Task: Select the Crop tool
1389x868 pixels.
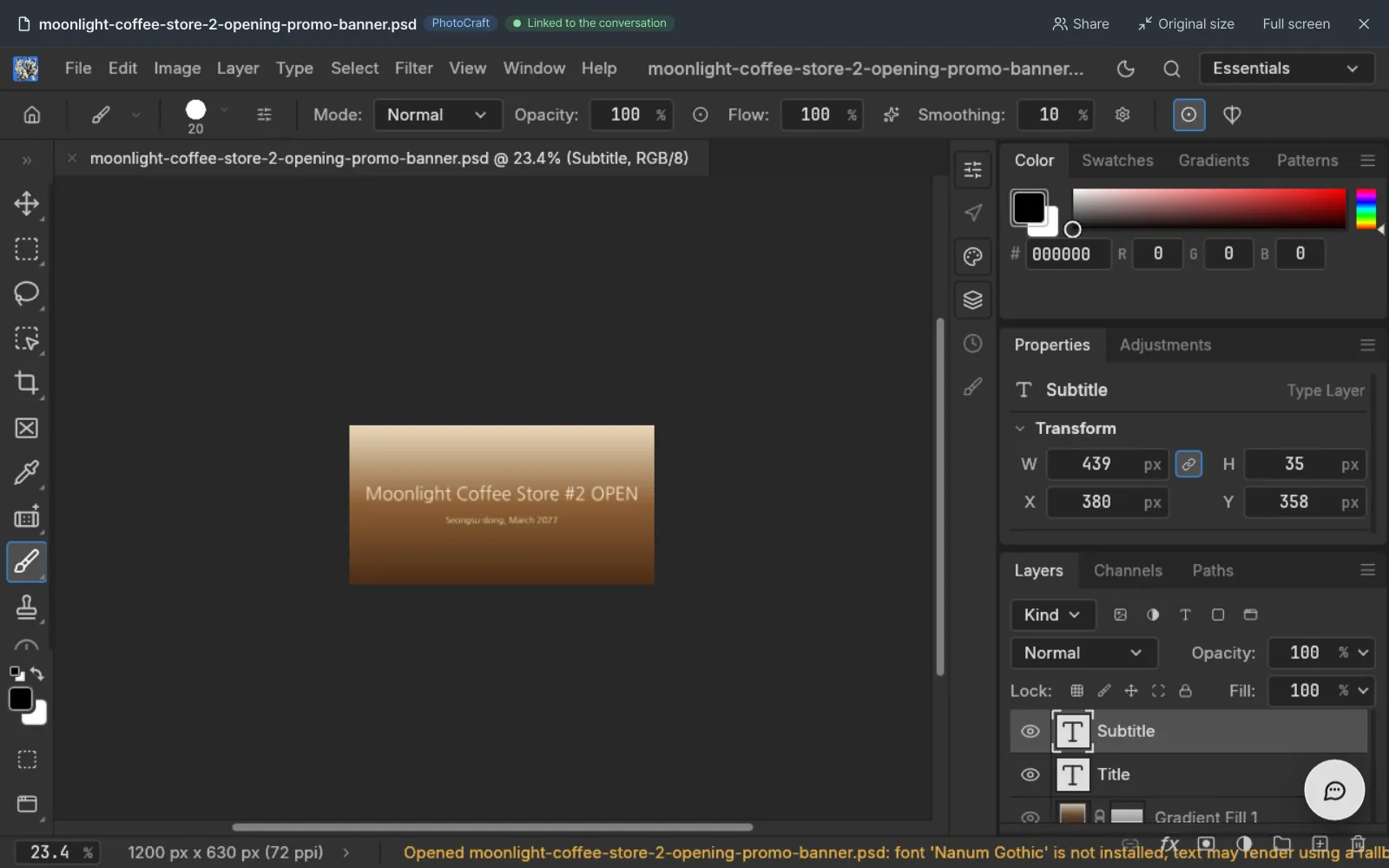Action: pyautogui.click(x=27, y=383)
